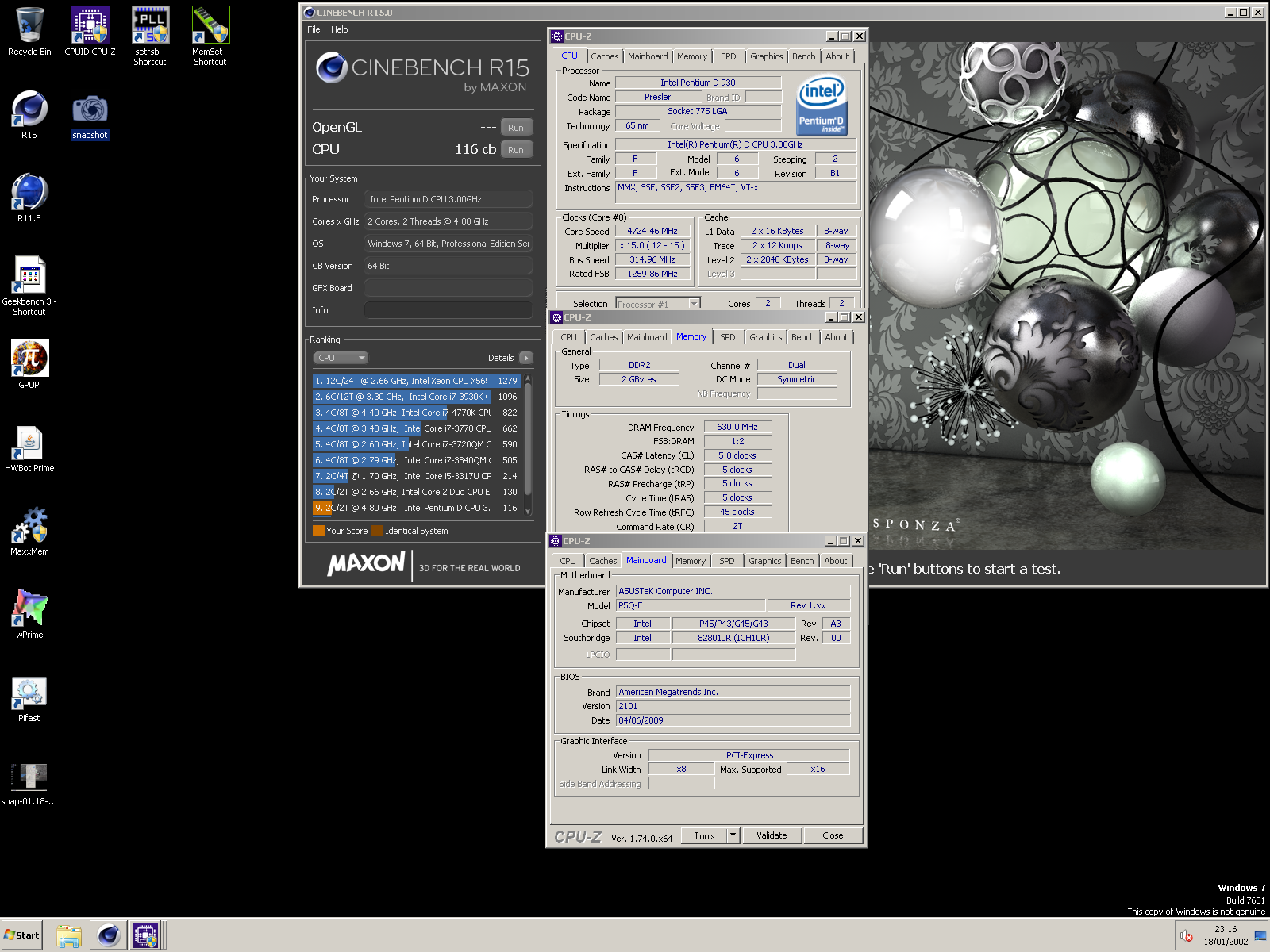Image resolution: width=1270 pixels, height=952 pixels.
Task: Select the Xeon X5650 12C/24T ranking row
Action: tap(417, 381)
